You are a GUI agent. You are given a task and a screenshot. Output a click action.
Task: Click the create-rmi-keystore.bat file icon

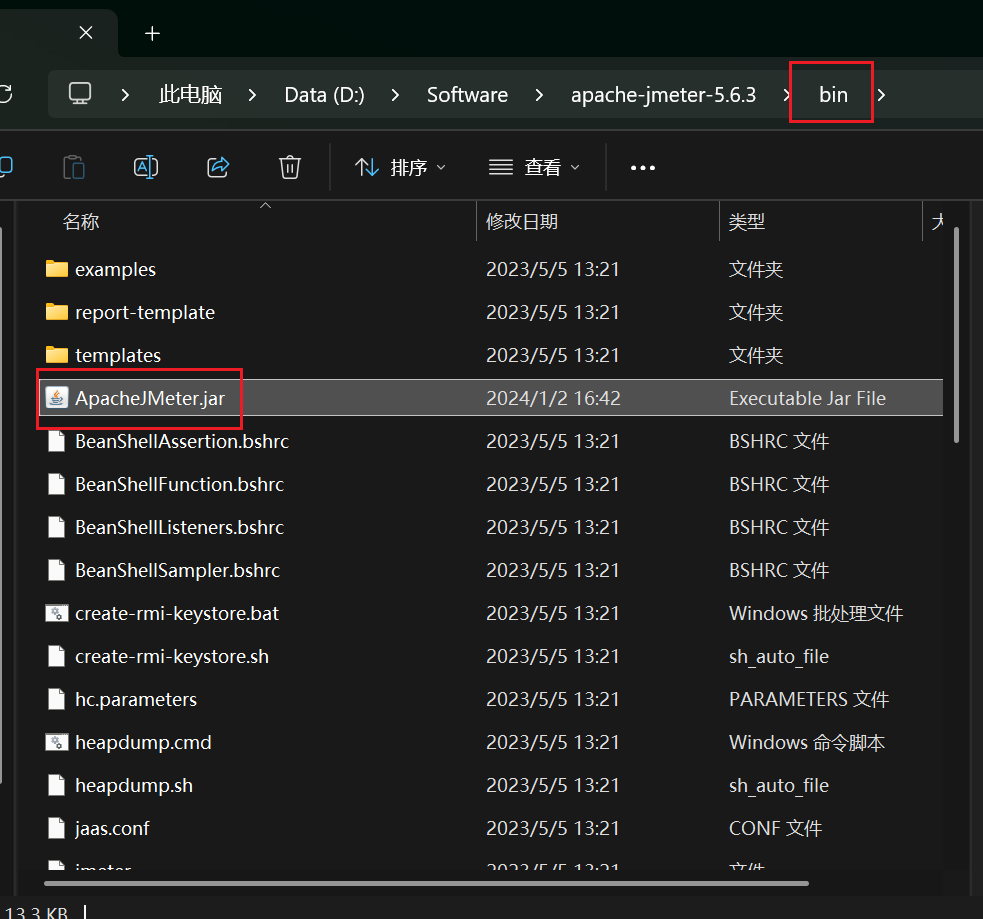56,613
